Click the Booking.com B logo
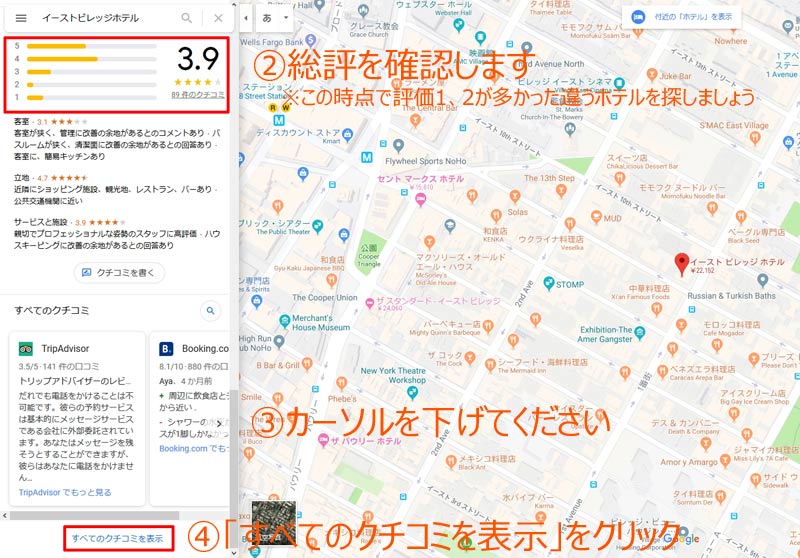Image resolution: width=800 pixels, height=558 pixels. click(166, 348)
